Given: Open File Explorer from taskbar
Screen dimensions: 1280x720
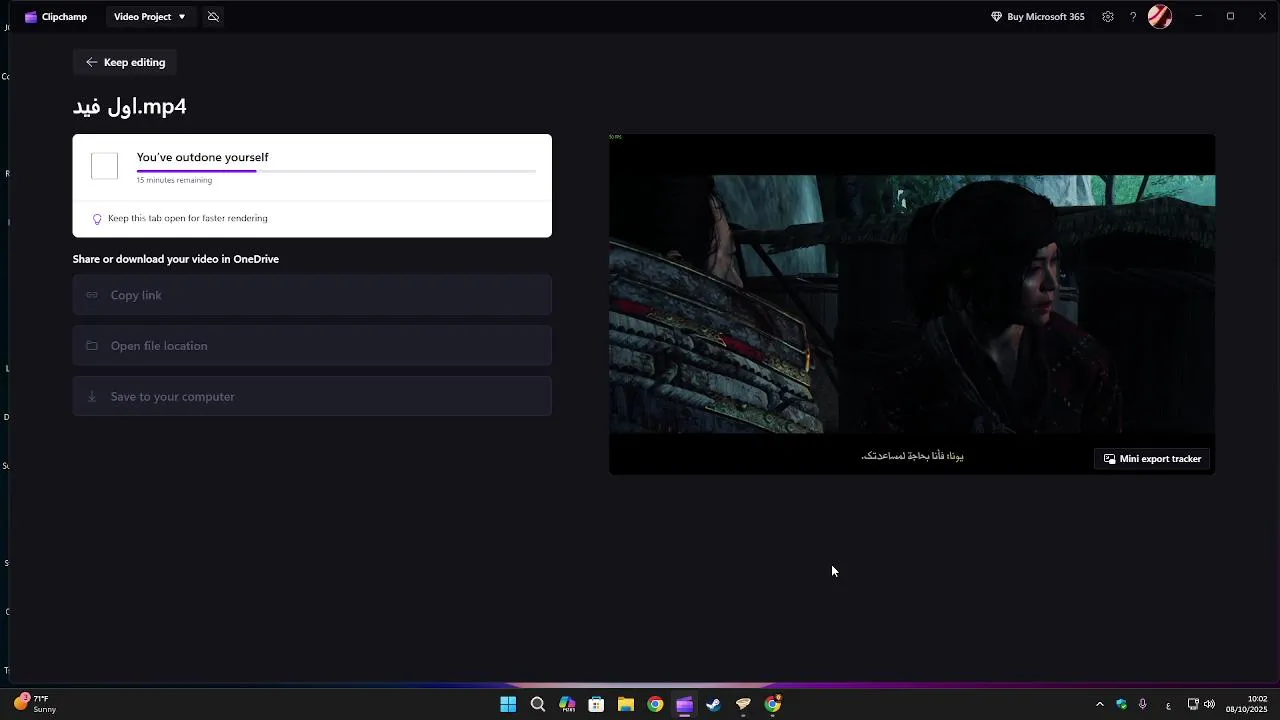Looking at the screenshot, I should (x=626, y=704).
